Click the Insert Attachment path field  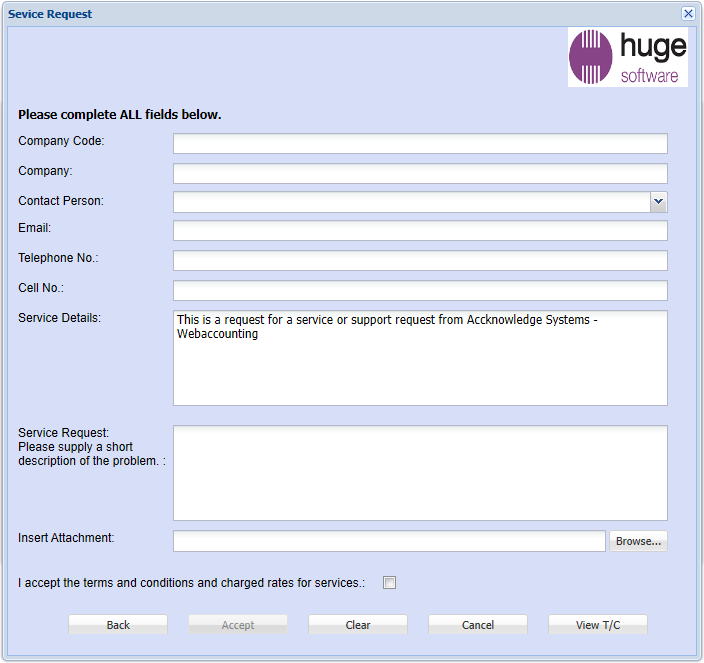(389, 541)
